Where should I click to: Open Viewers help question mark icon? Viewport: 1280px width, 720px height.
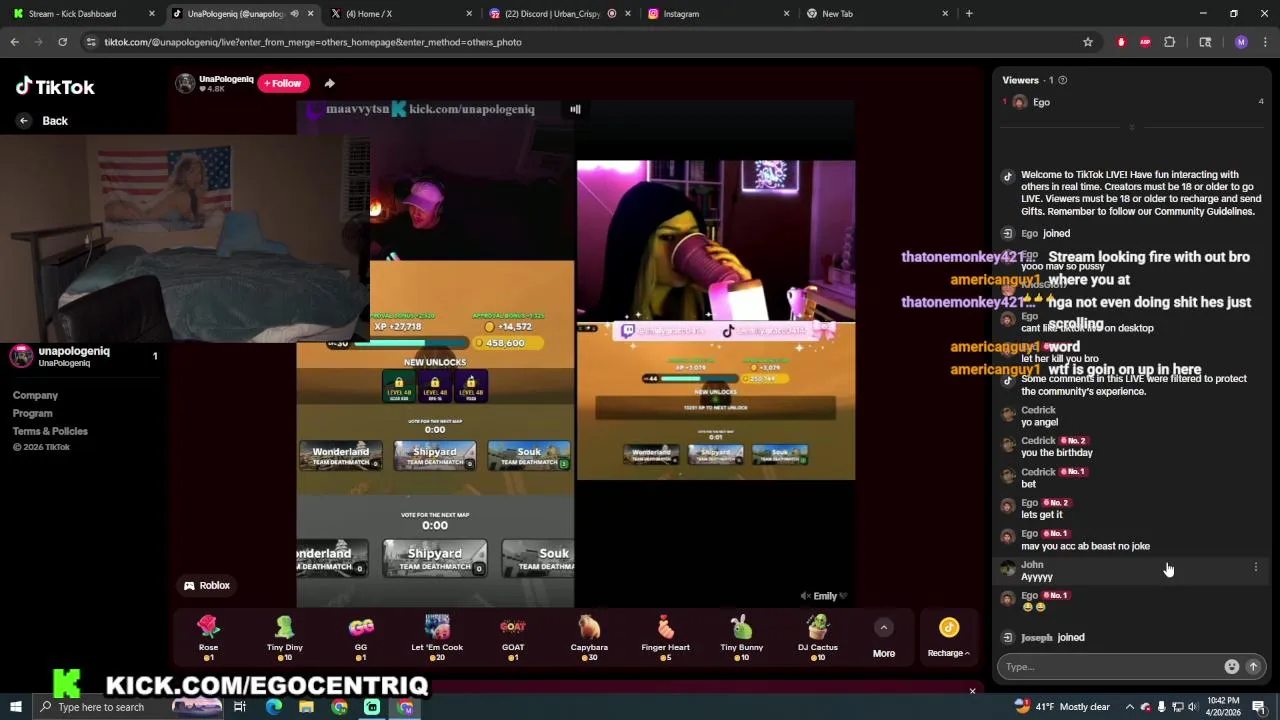(x=1062, y=80)
